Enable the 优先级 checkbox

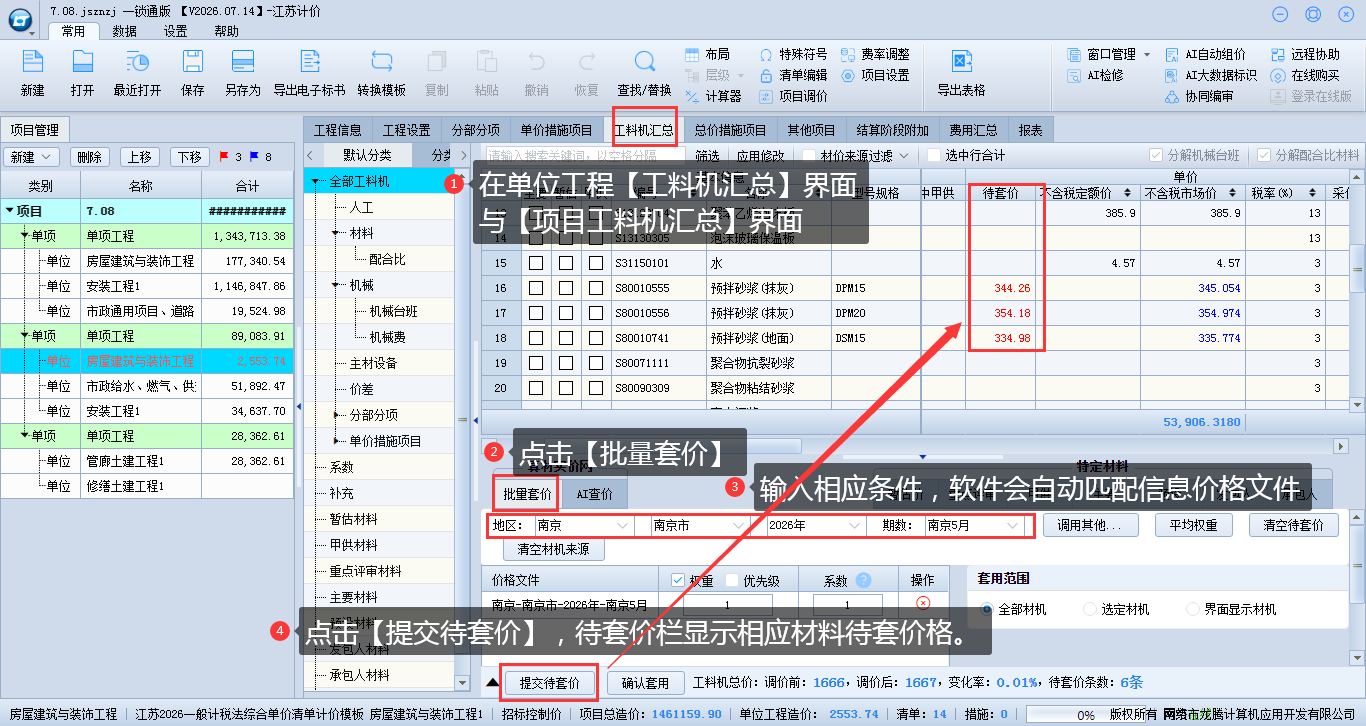tap(730, 580)
